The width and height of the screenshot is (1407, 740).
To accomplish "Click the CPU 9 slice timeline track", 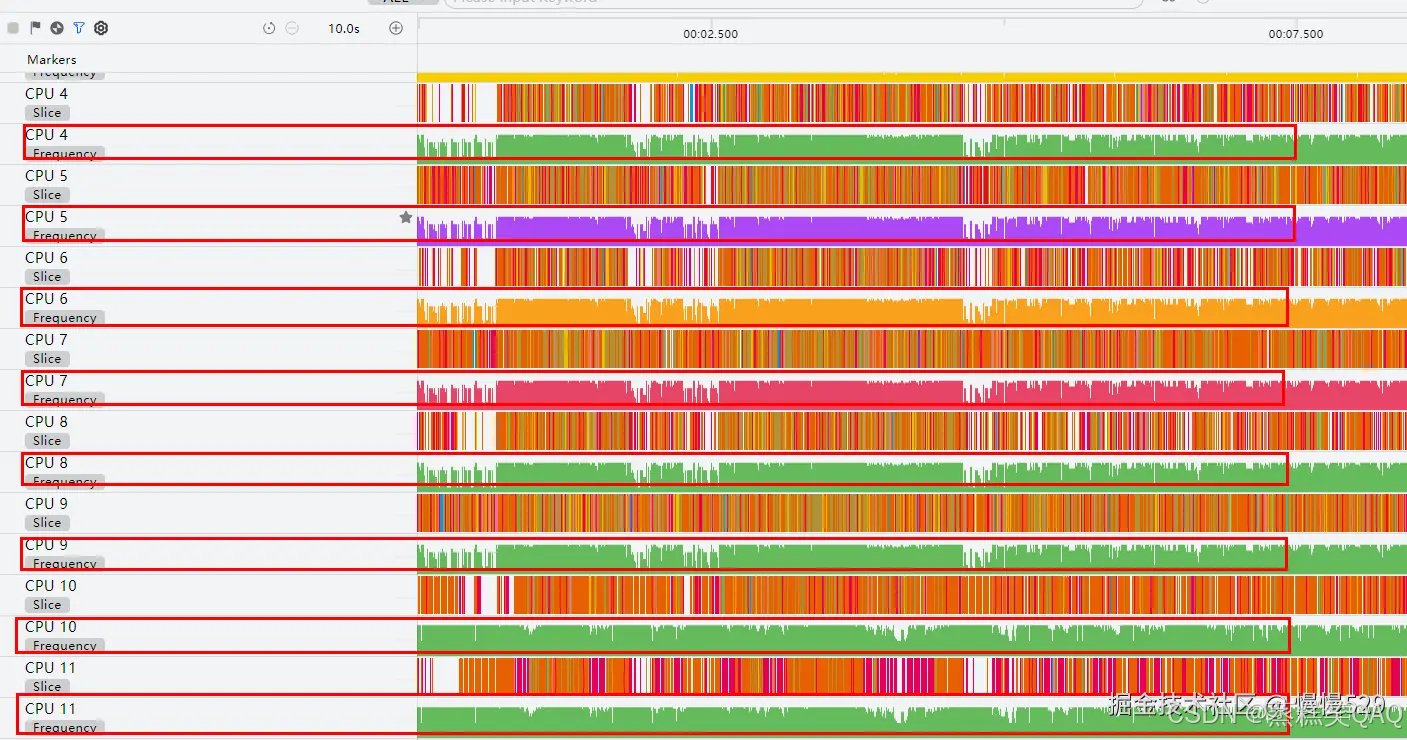I will pos(912,513).
